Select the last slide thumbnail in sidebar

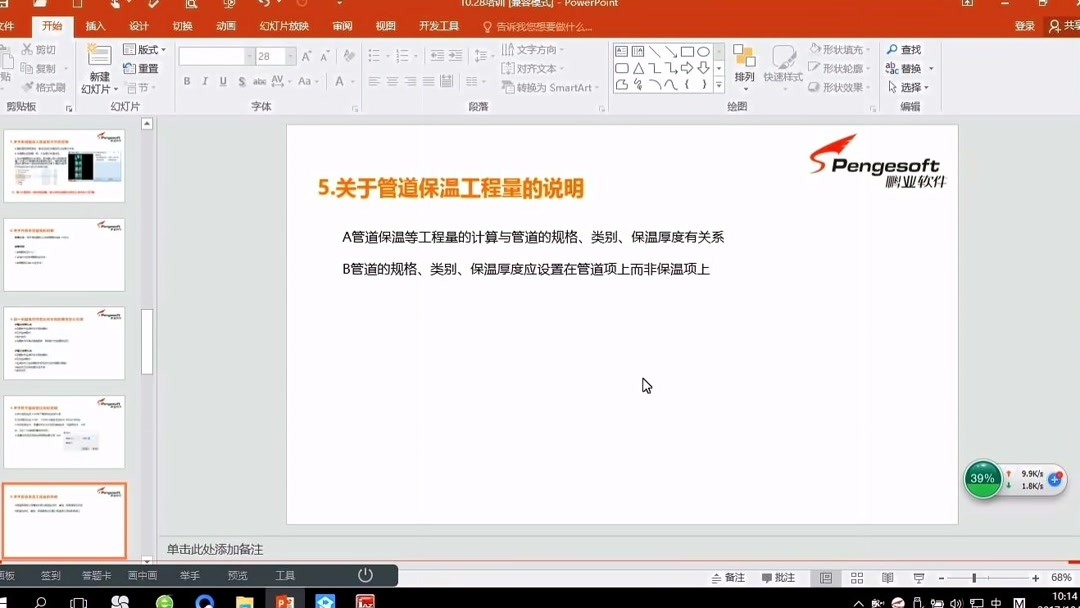64,518
